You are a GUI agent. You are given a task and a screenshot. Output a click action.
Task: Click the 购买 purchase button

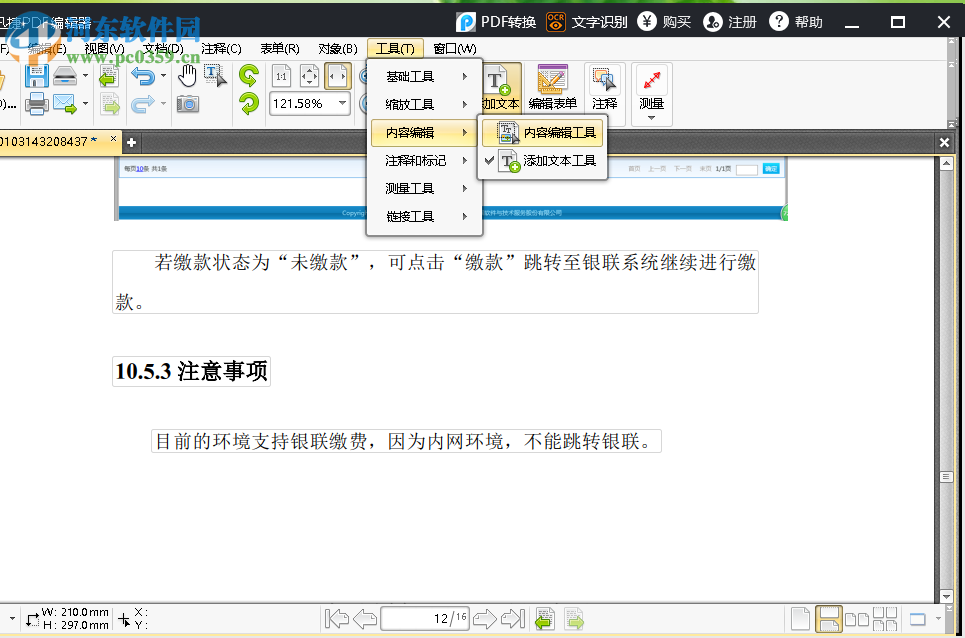point(662,21)
